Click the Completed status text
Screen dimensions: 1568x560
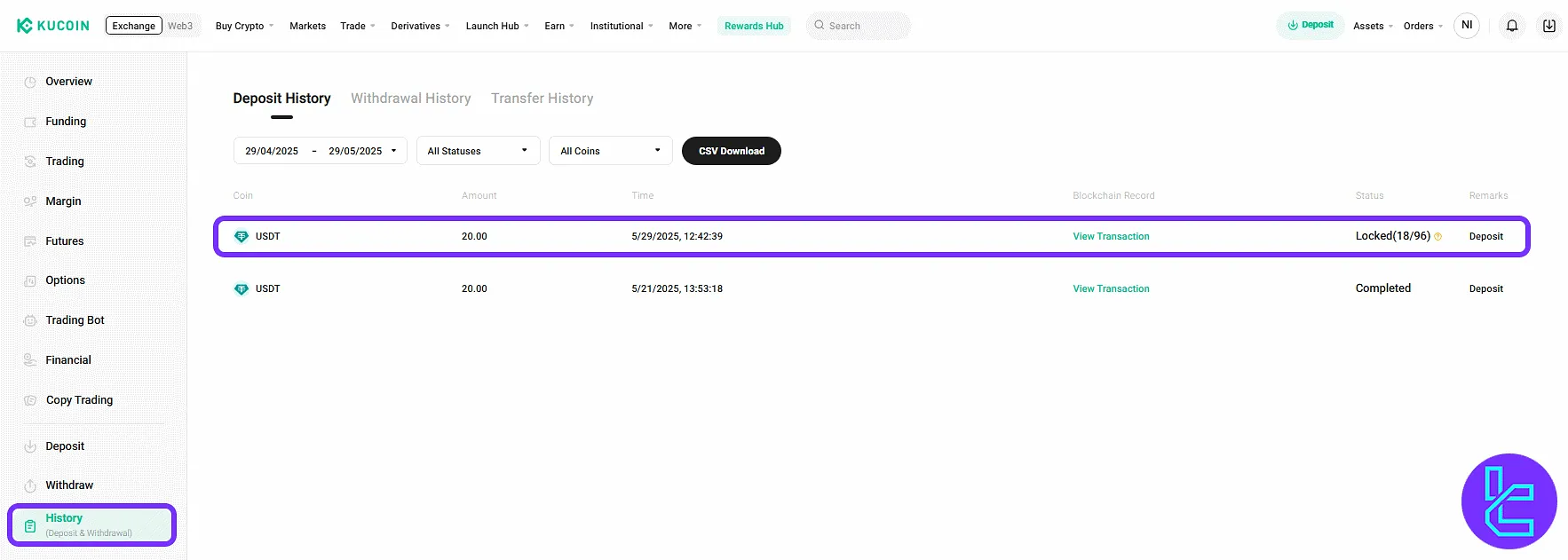coord(1383,288)
